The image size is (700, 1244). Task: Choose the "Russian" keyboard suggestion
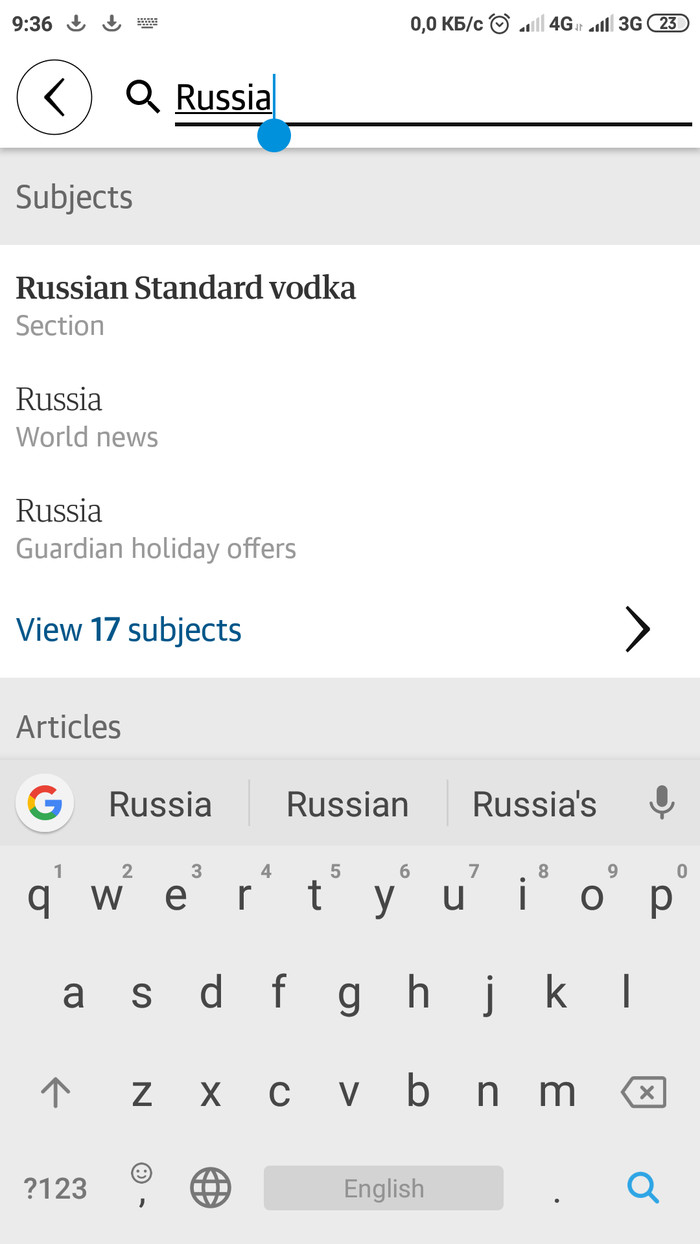point(347,804)
